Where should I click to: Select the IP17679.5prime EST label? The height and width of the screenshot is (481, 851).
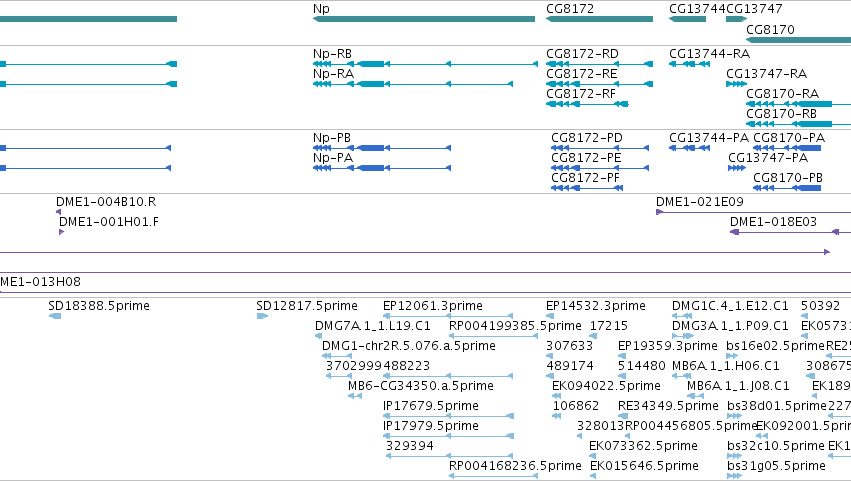pos(431,407)
